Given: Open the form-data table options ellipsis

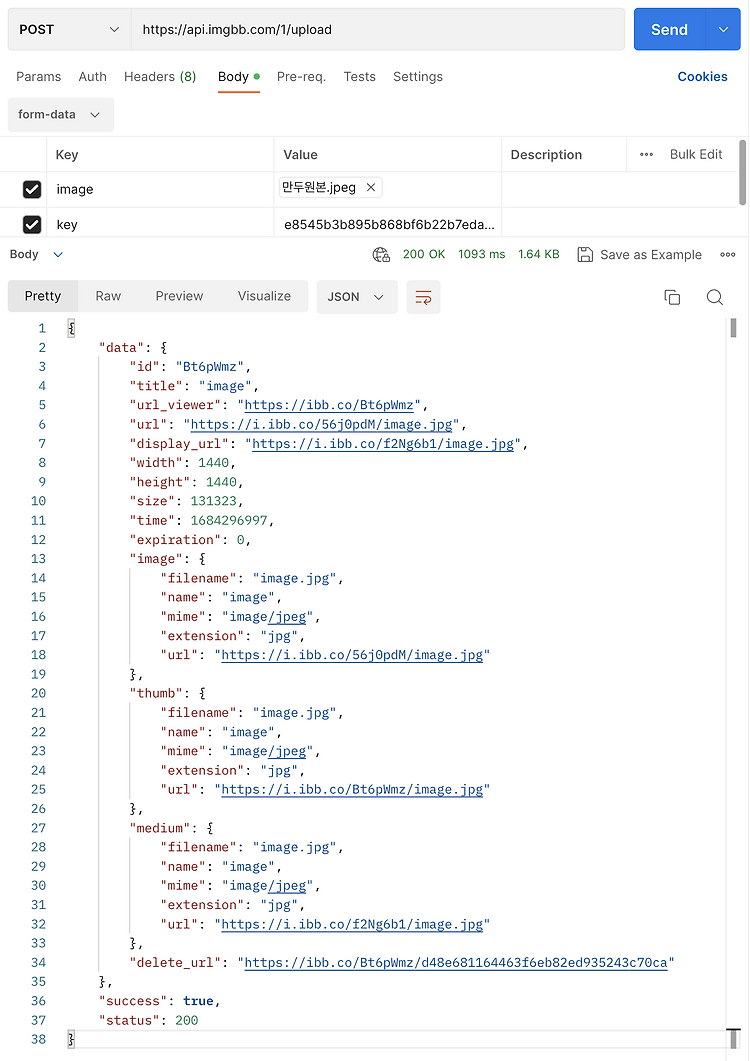Looking at the screenshot, I should pyautogui.click(x=646, y=154).
